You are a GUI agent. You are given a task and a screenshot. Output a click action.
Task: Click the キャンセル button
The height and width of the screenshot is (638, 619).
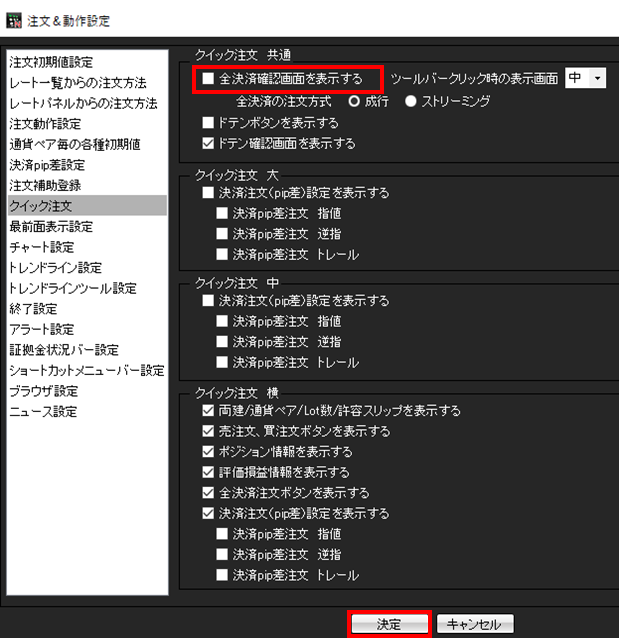[475, 624]
